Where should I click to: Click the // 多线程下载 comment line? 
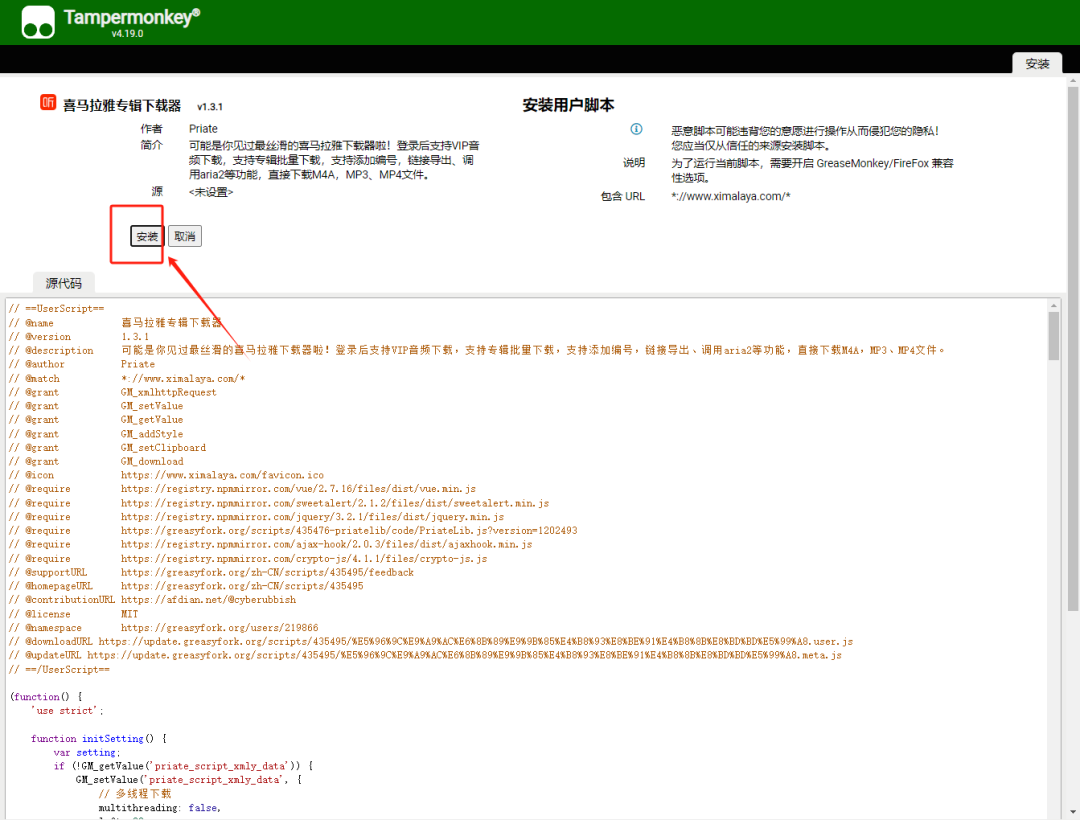(134, 794)
